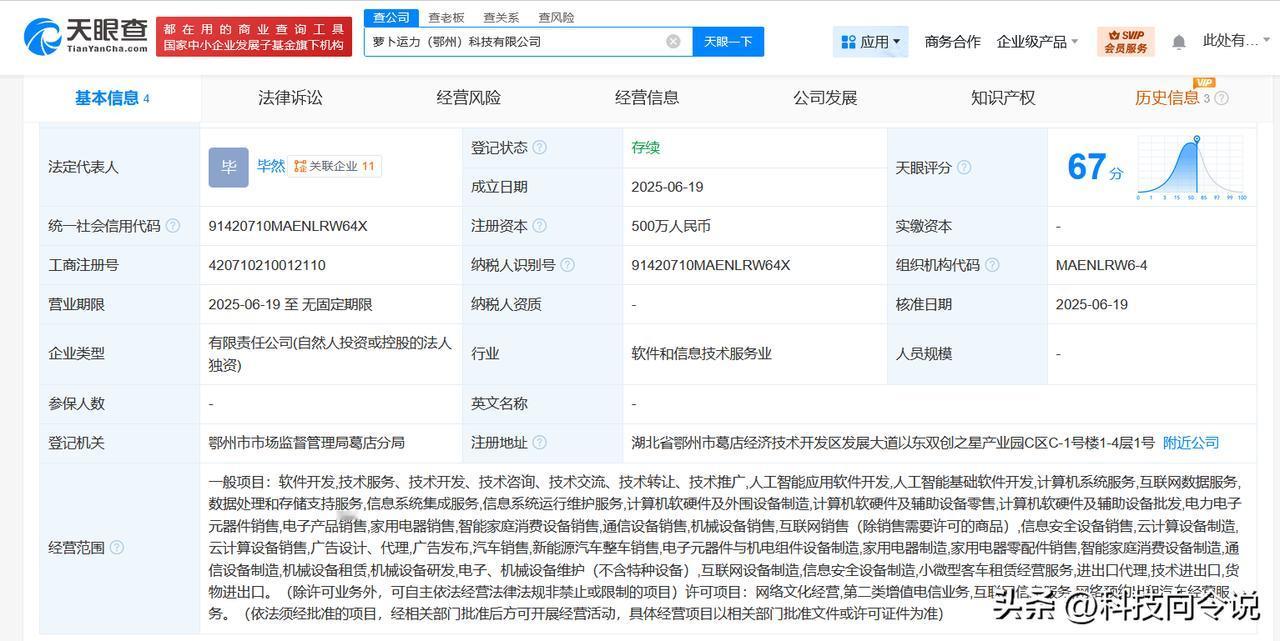The image size is (1280, 641).
Task: Open the 应用 dropdown menu
Action: click(x=870, y=41)
